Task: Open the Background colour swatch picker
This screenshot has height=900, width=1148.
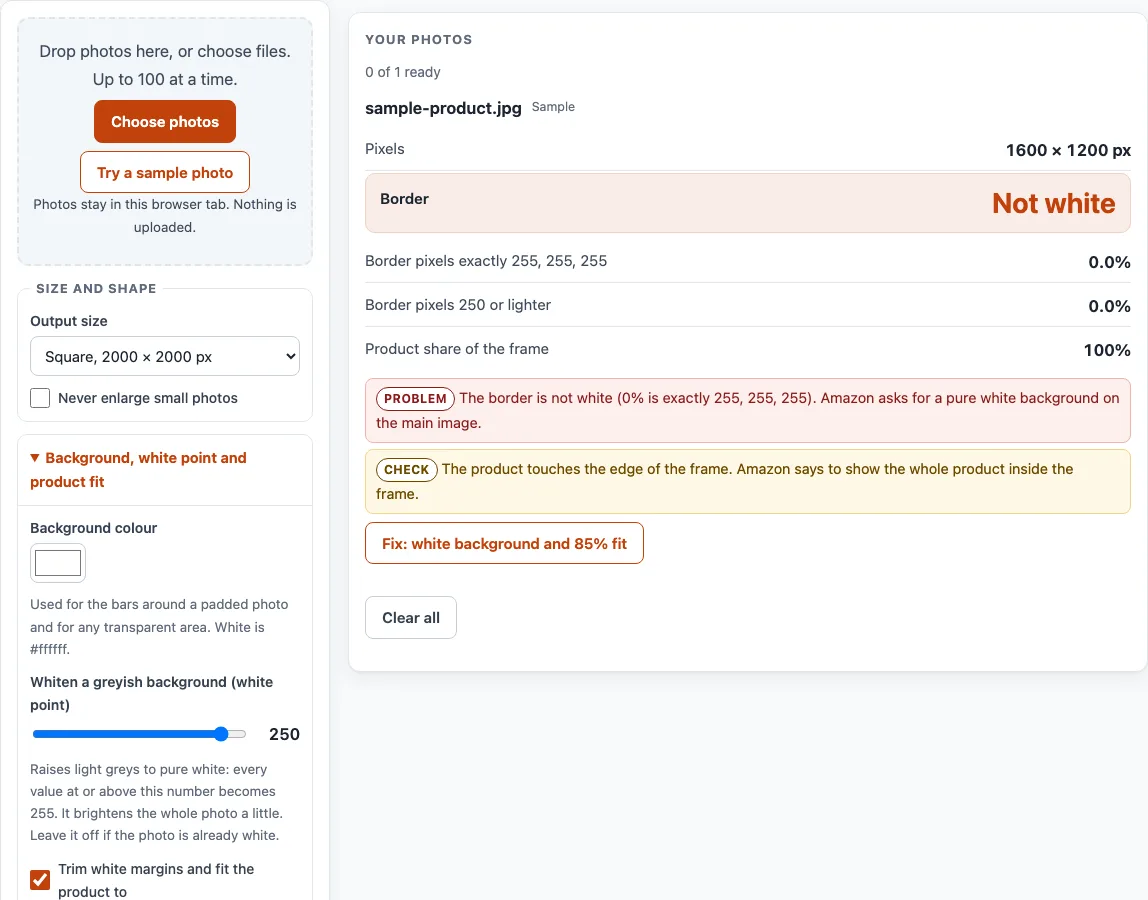Action: point(58,563)
